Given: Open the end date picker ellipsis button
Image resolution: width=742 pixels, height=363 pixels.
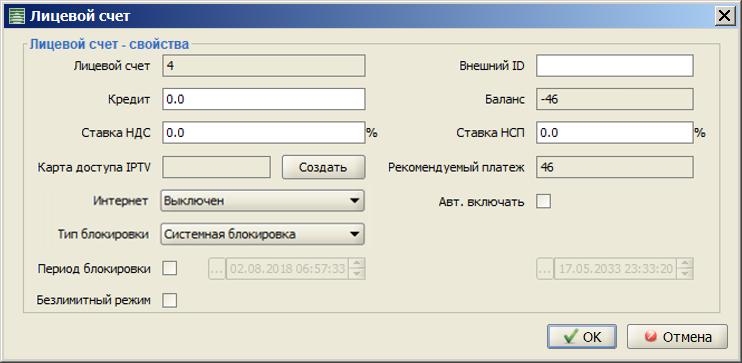Looking at the screenshot, I should (x=545, y=269).
